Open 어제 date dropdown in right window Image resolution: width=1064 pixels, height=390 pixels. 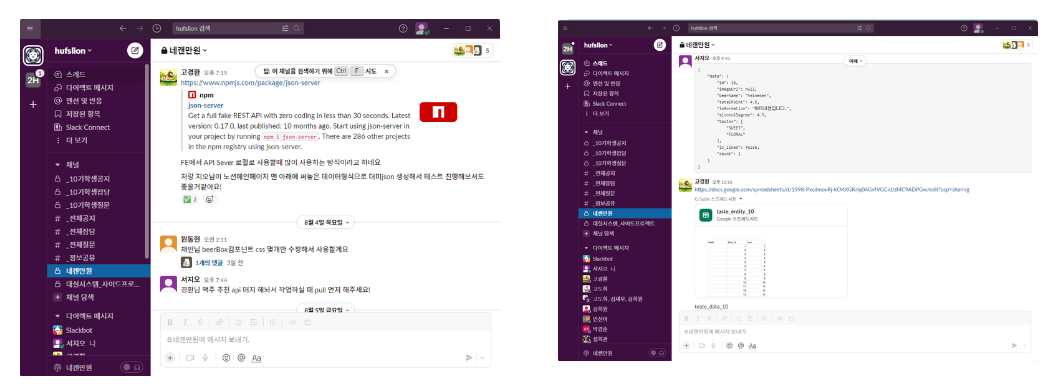pyautogui.click(x=854, y=60)
